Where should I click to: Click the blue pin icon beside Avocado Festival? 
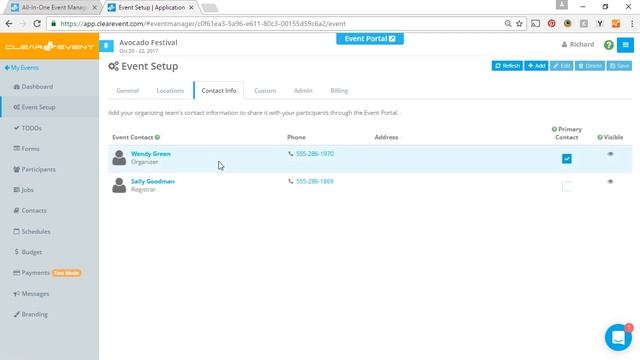click(106, 46)
